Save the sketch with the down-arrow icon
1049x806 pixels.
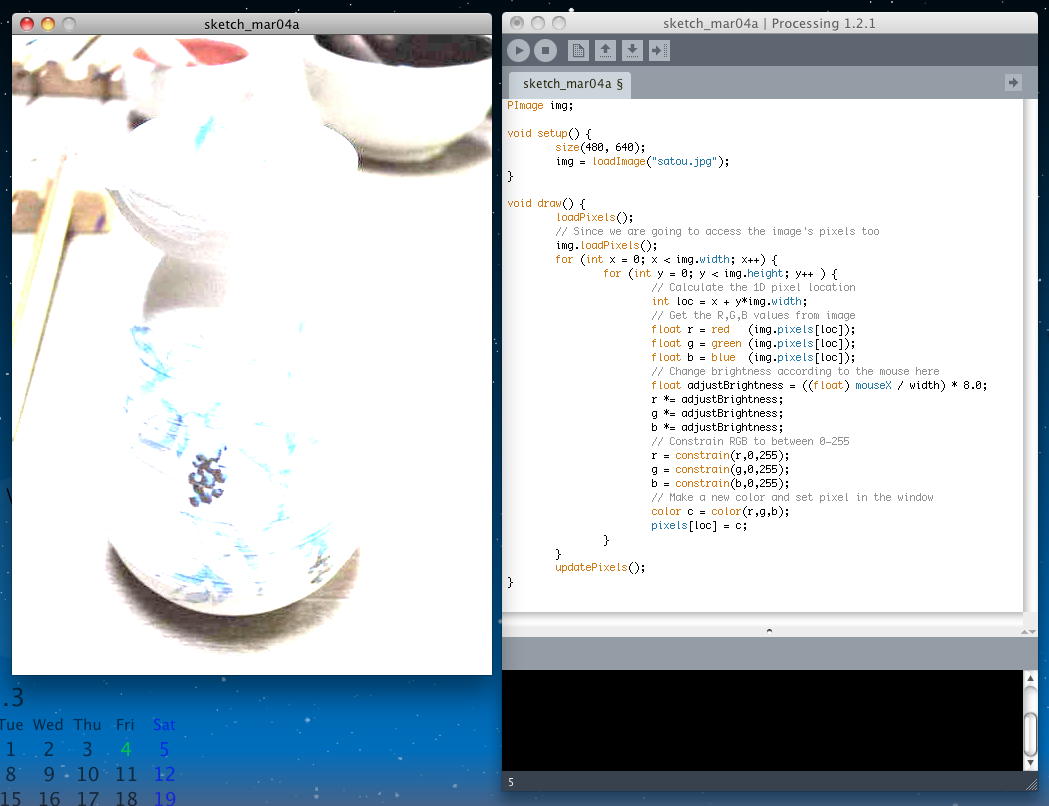pyautogui.click(x=632, y=50)
